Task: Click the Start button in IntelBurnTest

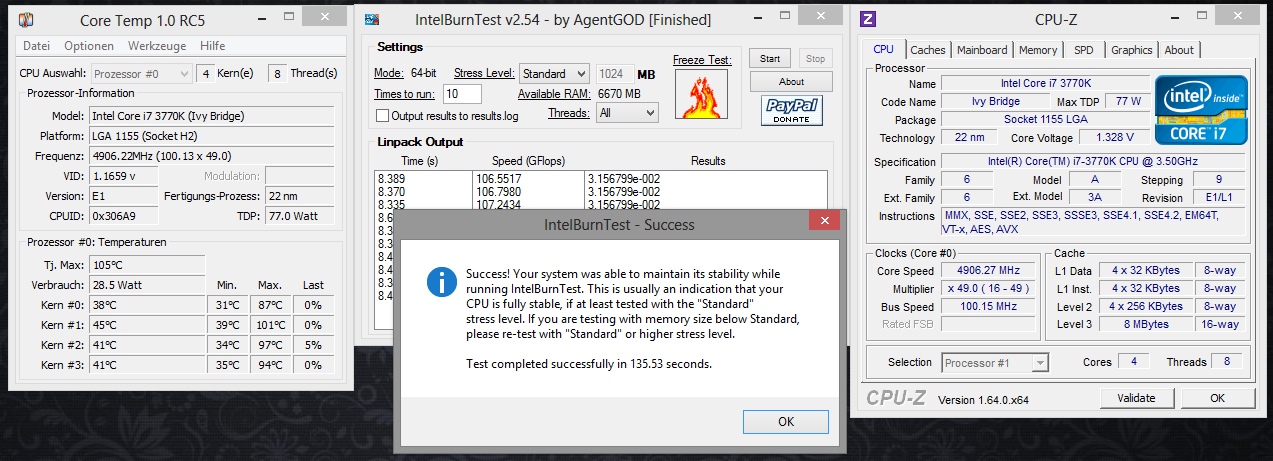Action: pyautogui.click(x=770, y=58)
